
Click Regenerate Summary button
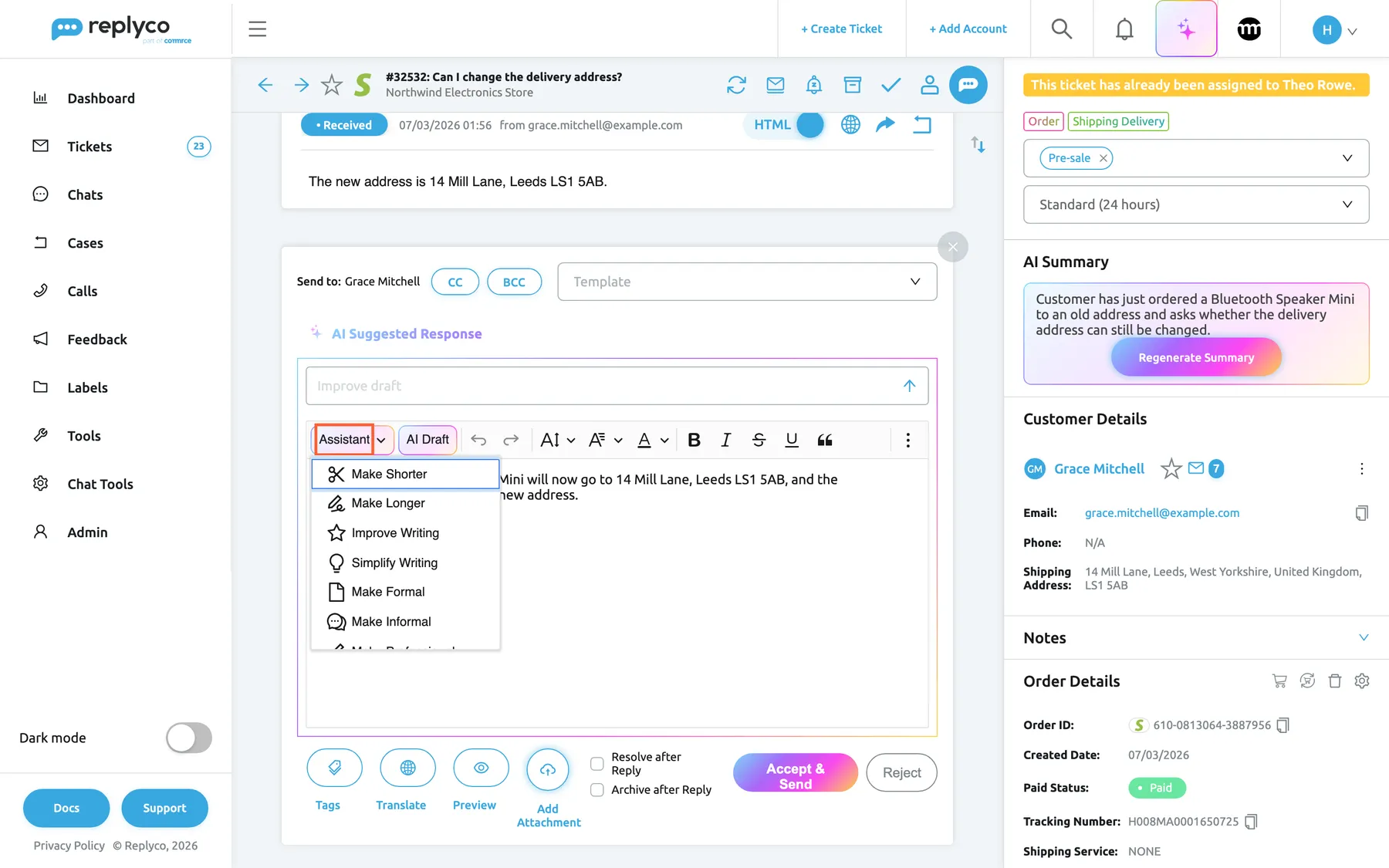point(1196,357)
